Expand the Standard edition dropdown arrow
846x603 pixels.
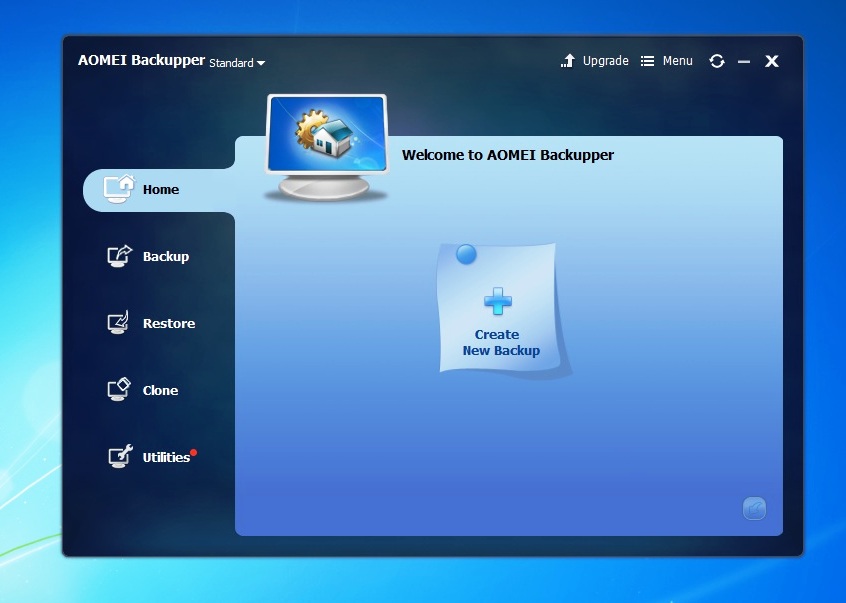point(261,63)
